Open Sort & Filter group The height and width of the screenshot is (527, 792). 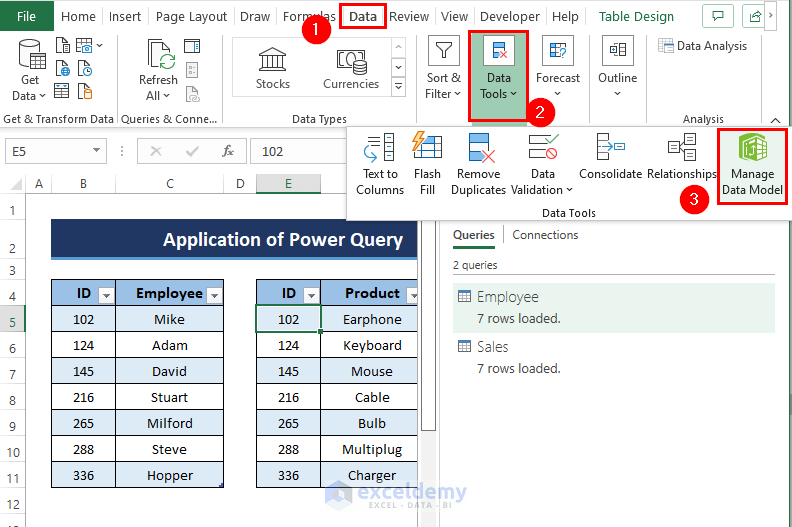tap(443, 68)
